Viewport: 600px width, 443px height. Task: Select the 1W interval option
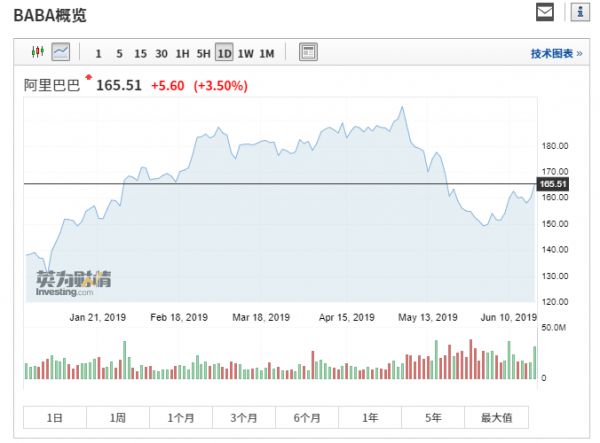pos(245,53)
